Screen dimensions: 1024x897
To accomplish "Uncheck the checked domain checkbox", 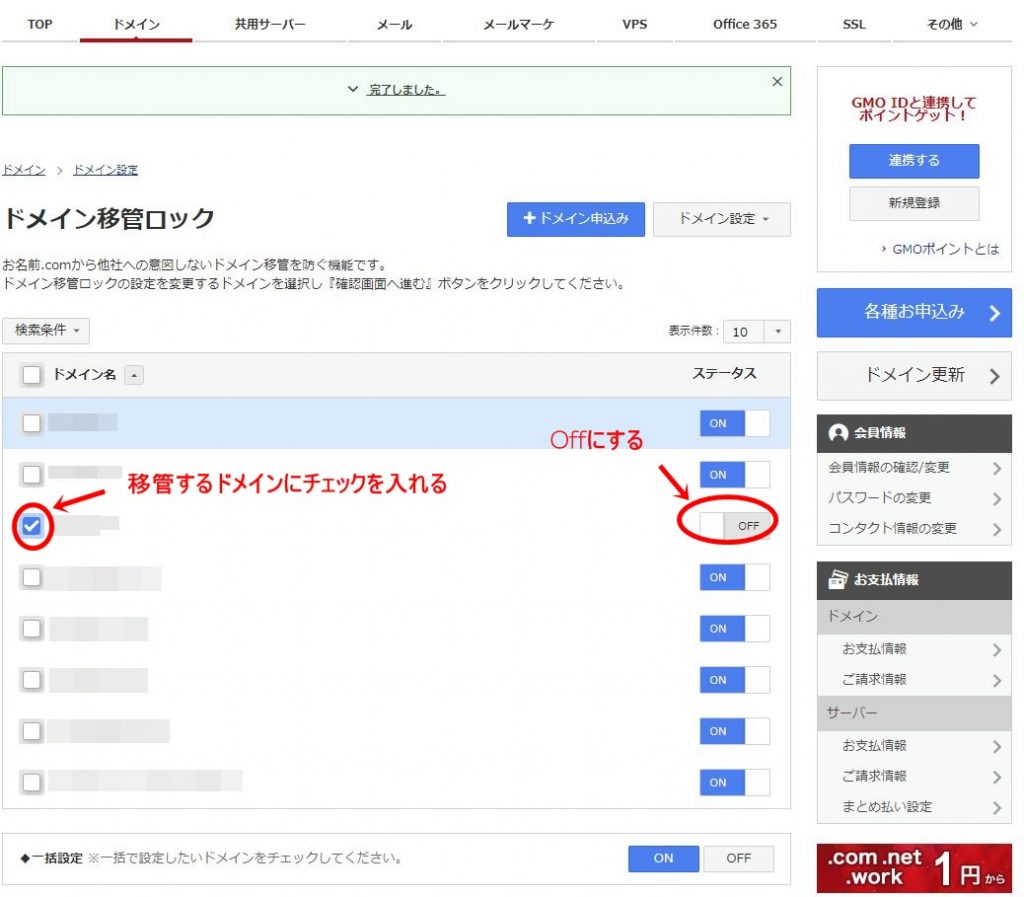I will tap(32, 526).
